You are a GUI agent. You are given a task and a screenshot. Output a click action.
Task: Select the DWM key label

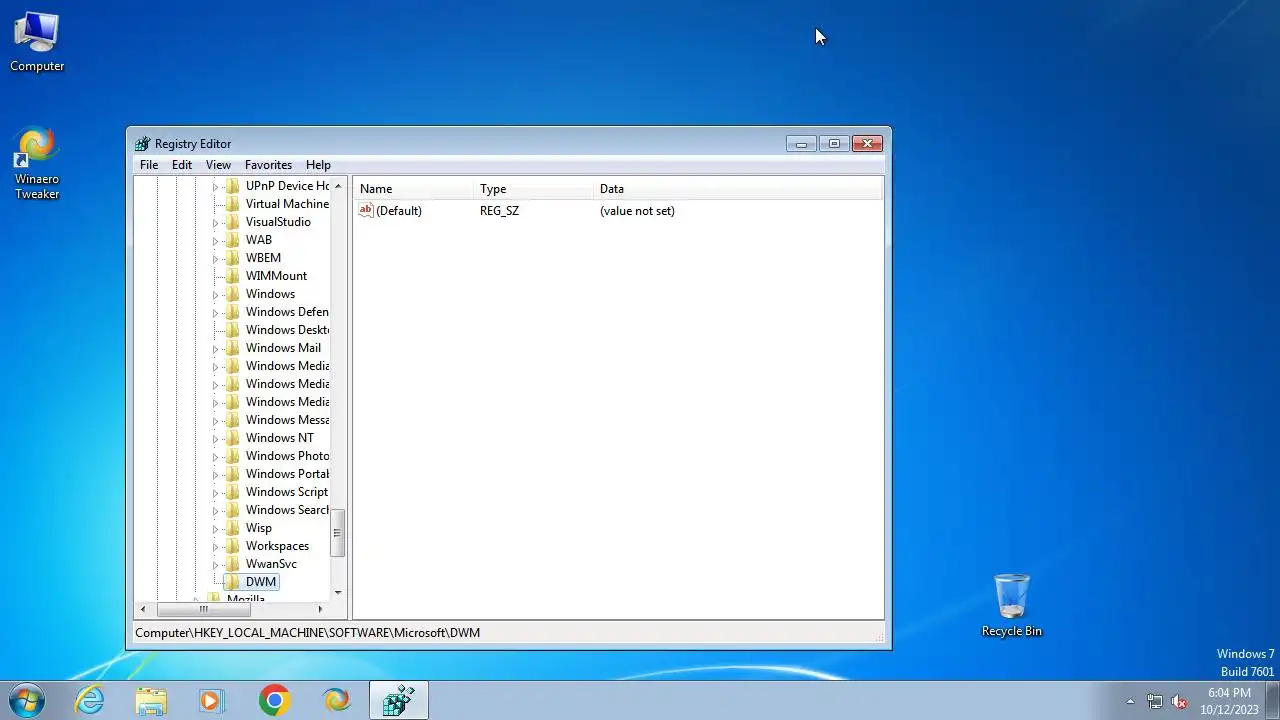261,582
